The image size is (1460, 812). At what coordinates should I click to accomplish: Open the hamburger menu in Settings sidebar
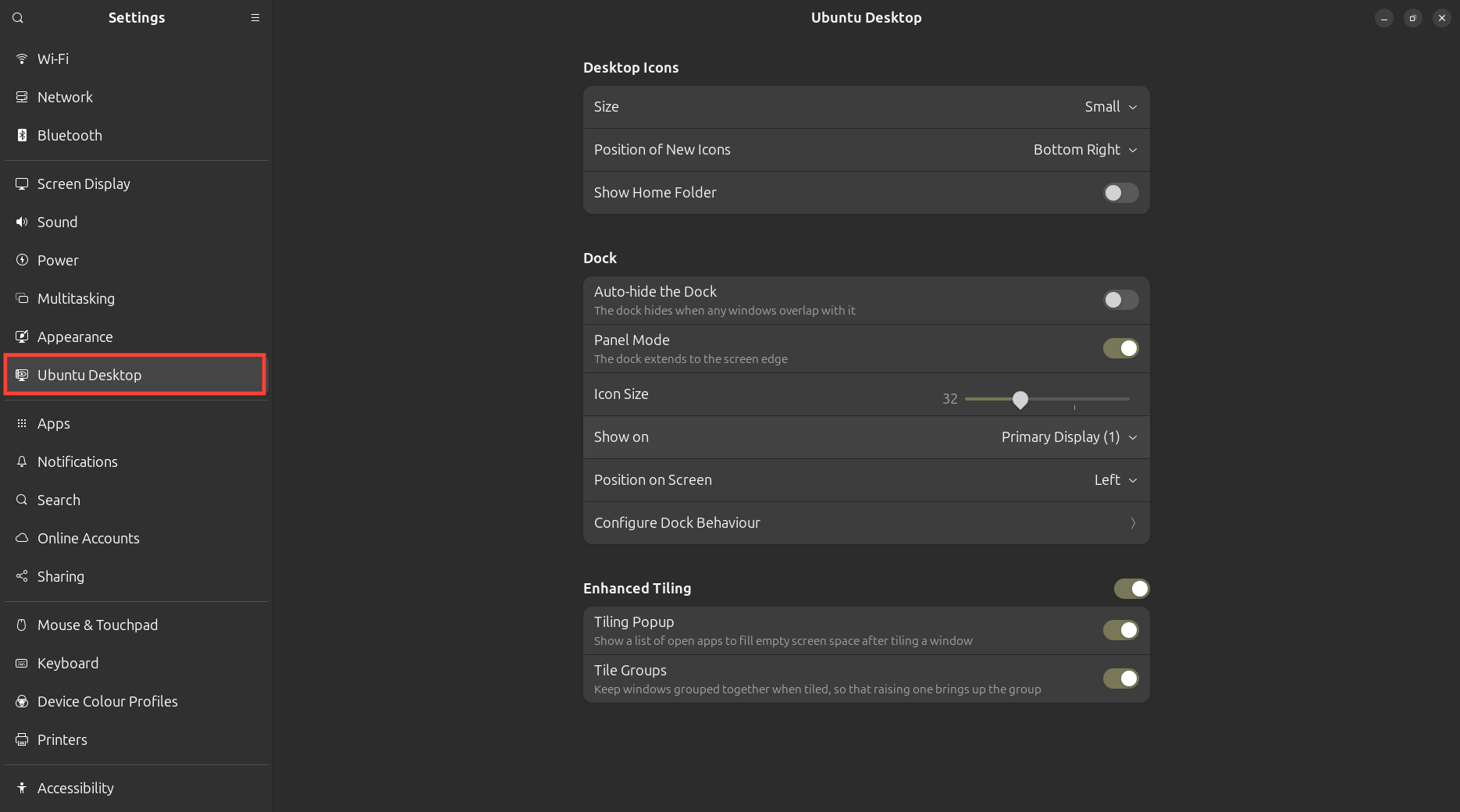pos(255,18)
